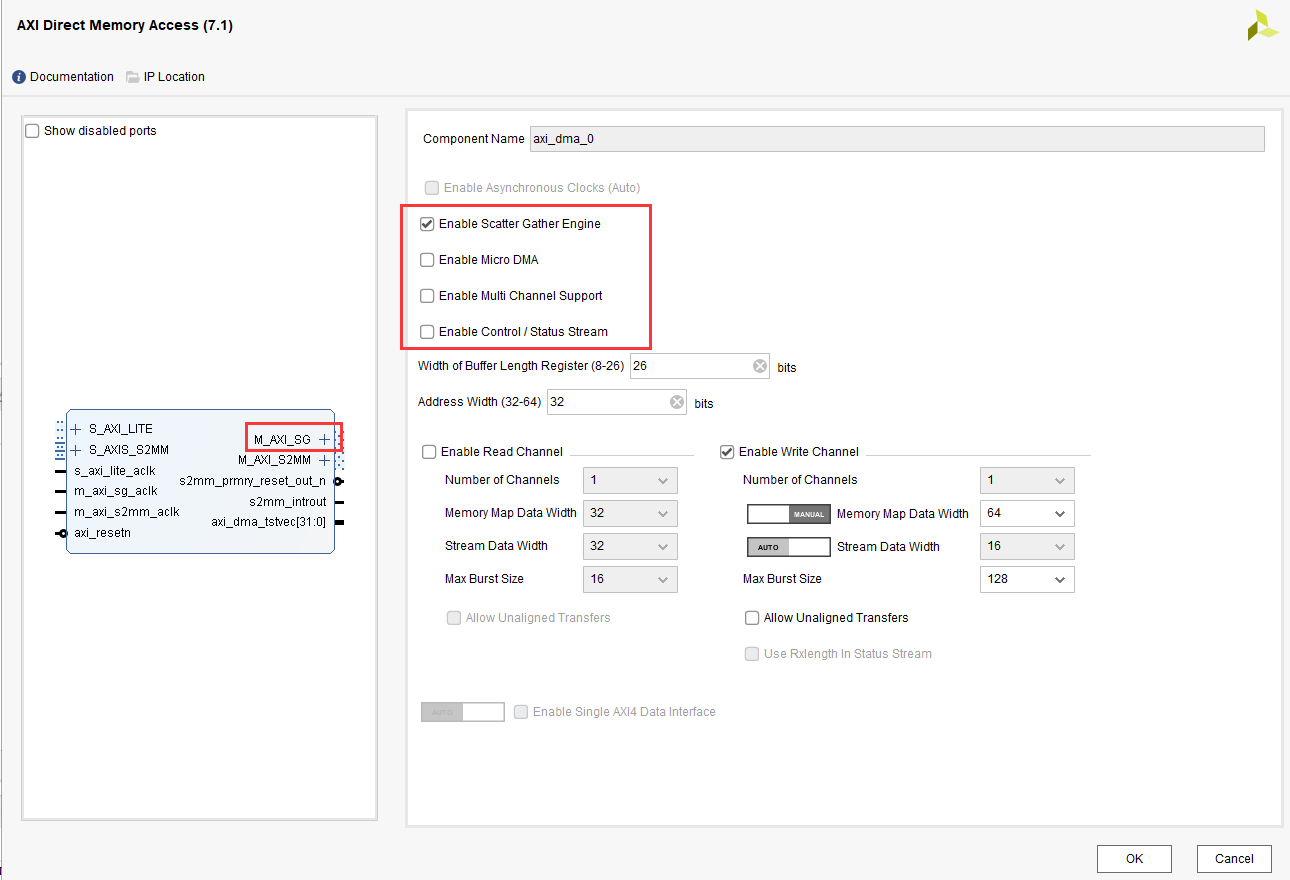Open Write Channel Memory Map Data Width dropdown
1290x880 pixels.
point(1027,514)
